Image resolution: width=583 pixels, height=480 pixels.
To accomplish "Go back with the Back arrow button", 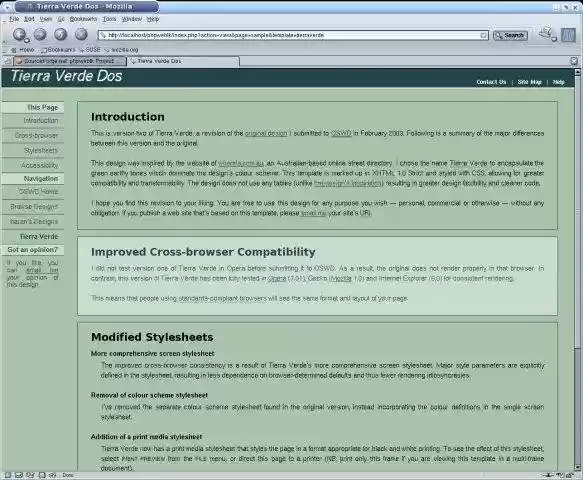I will [x=19, y=34].
